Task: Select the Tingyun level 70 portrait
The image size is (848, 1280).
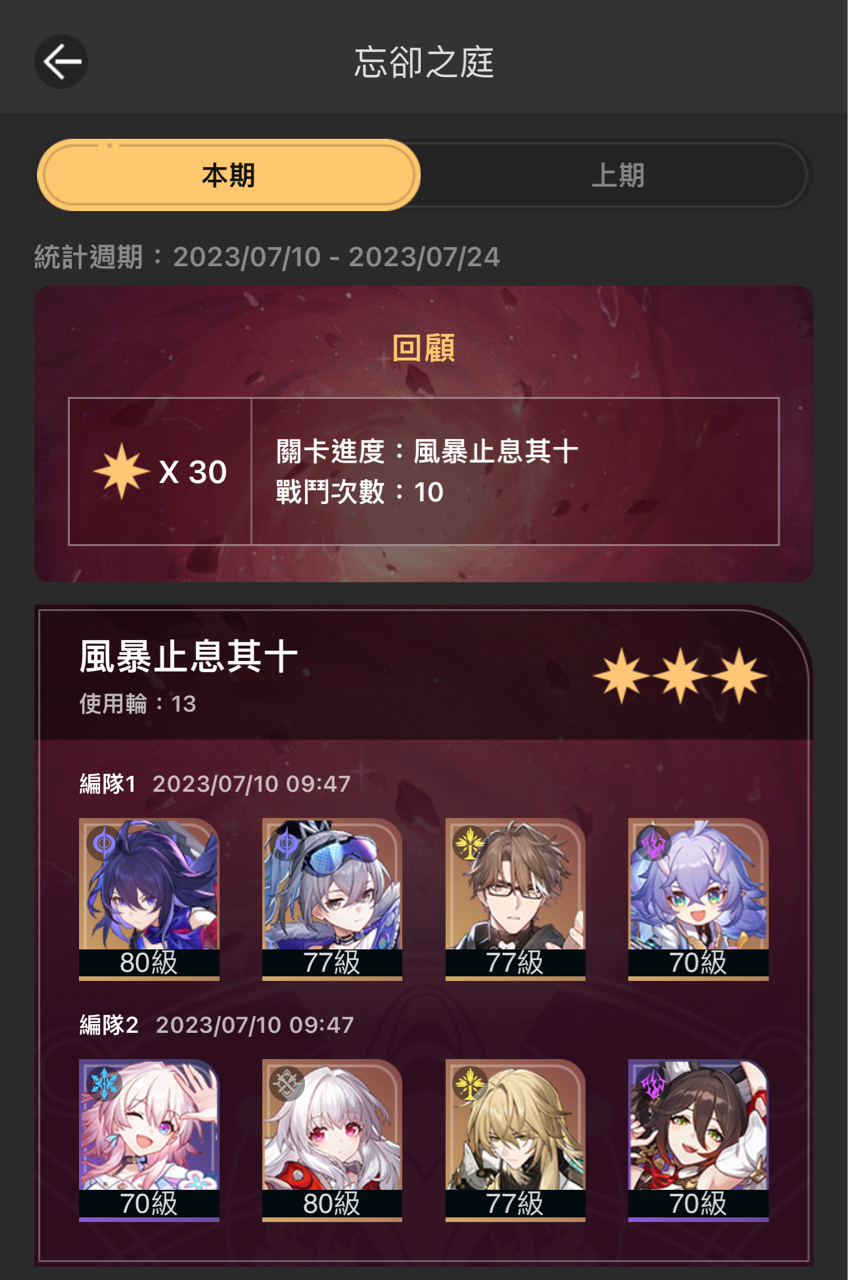Action: tap(698, 1140)
